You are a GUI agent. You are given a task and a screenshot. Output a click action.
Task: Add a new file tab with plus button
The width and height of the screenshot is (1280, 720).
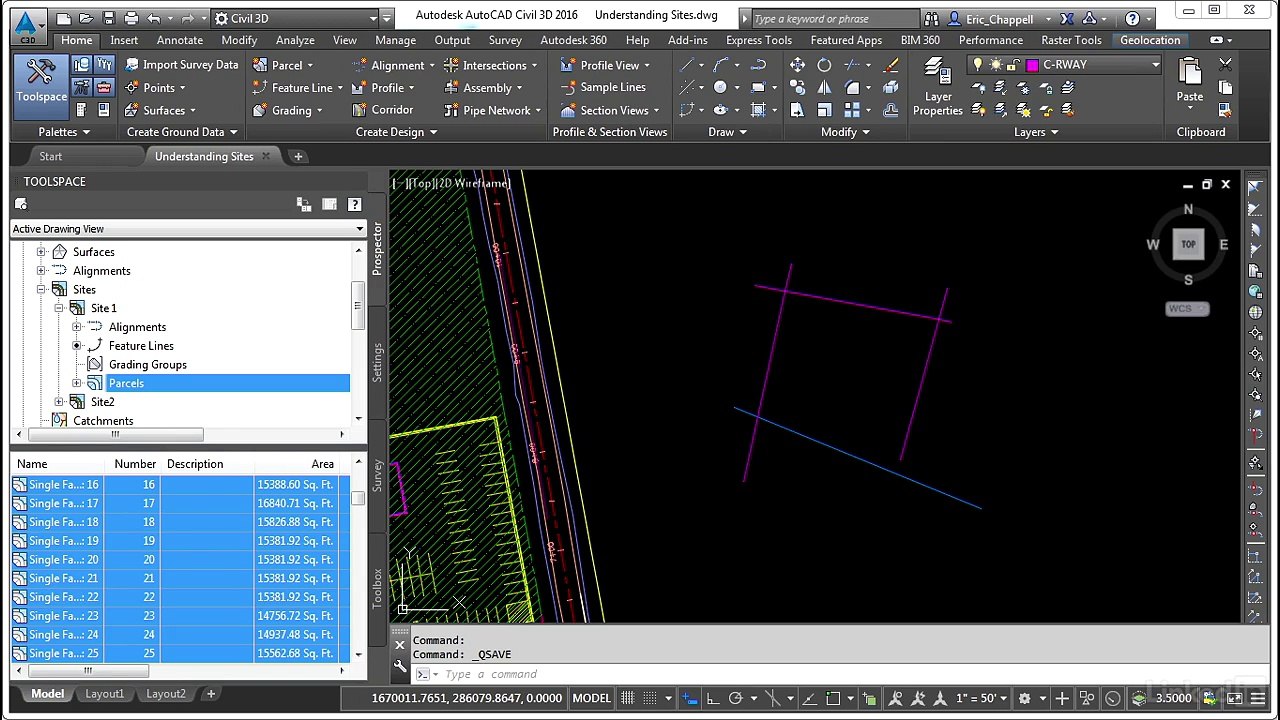298,157
